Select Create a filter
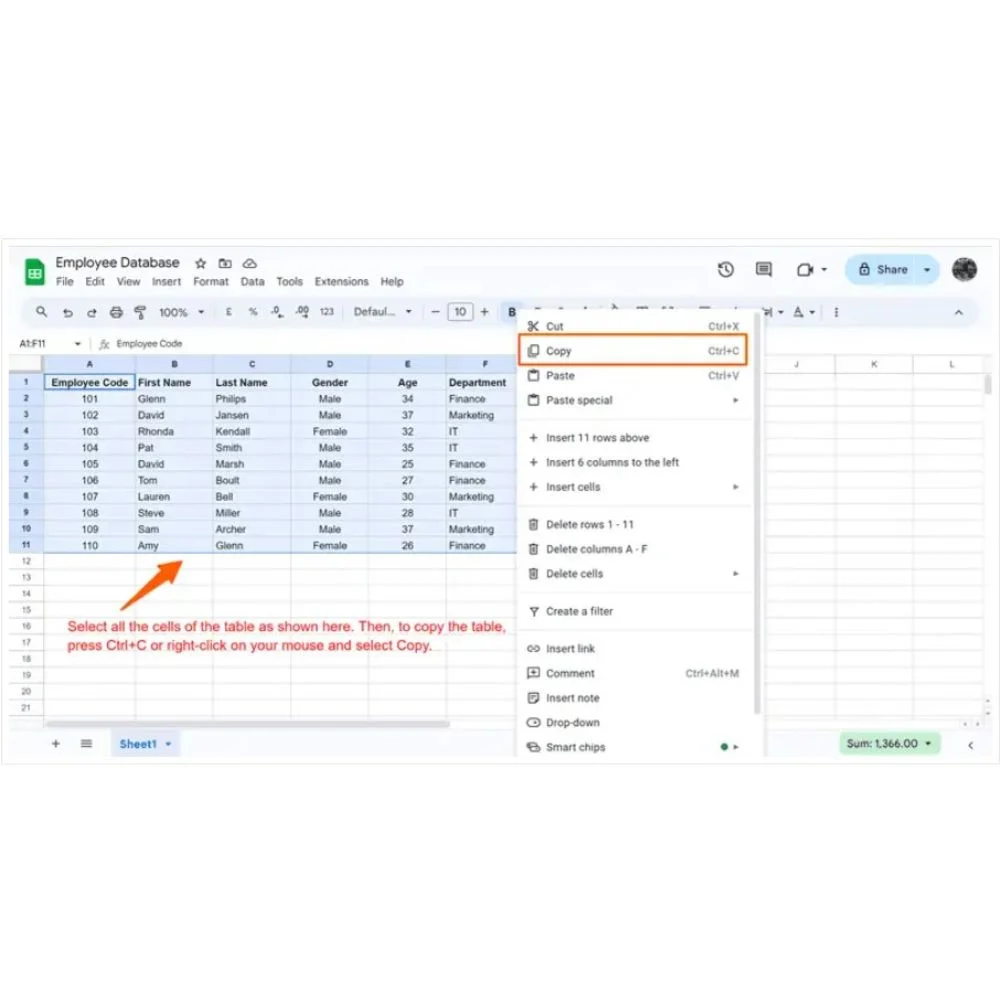Viewport: 1000px width, 1000px height. coord(633,612)
